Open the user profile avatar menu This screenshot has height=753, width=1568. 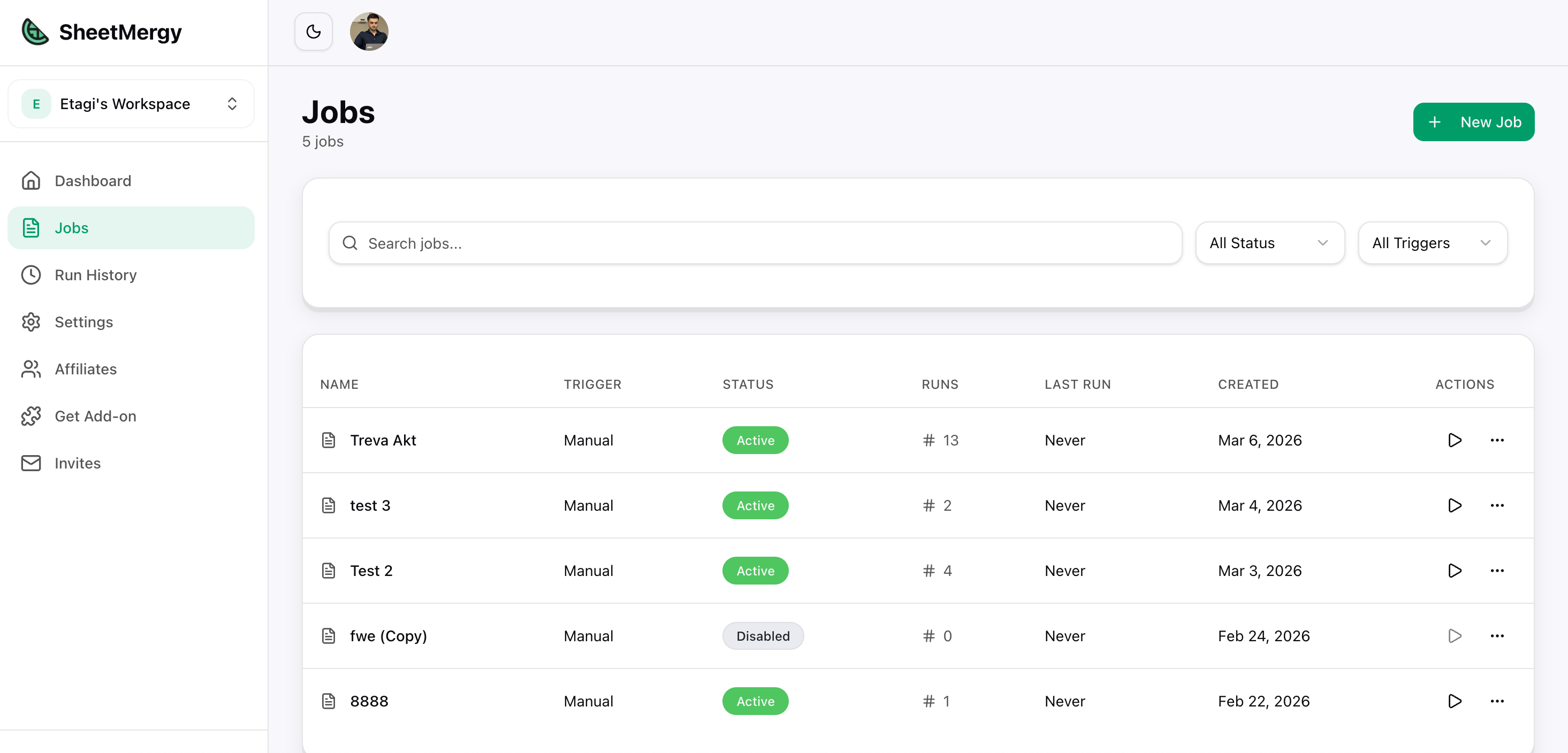click(369, 32)
